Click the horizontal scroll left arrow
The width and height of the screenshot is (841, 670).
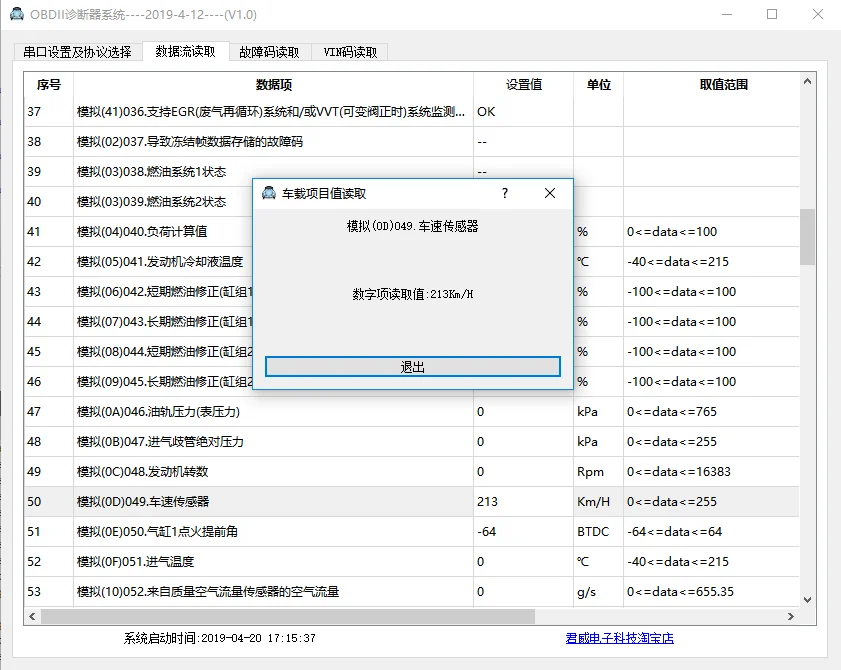(32, 616)
